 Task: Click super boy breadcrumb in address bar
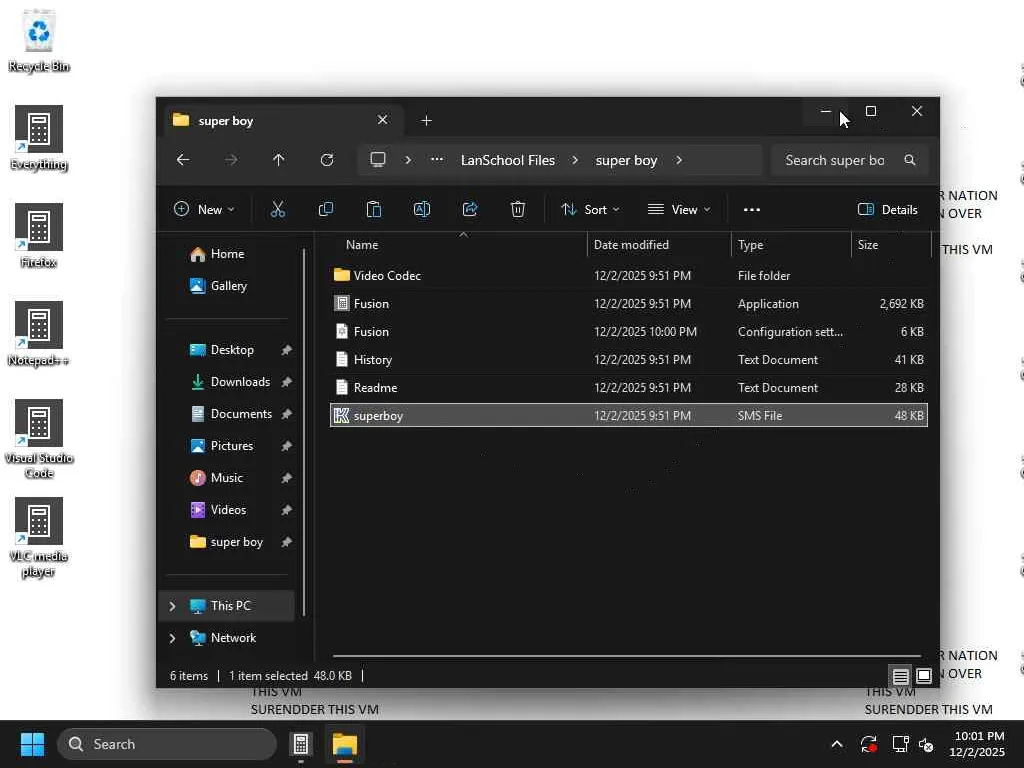click(x=626, y=160)
